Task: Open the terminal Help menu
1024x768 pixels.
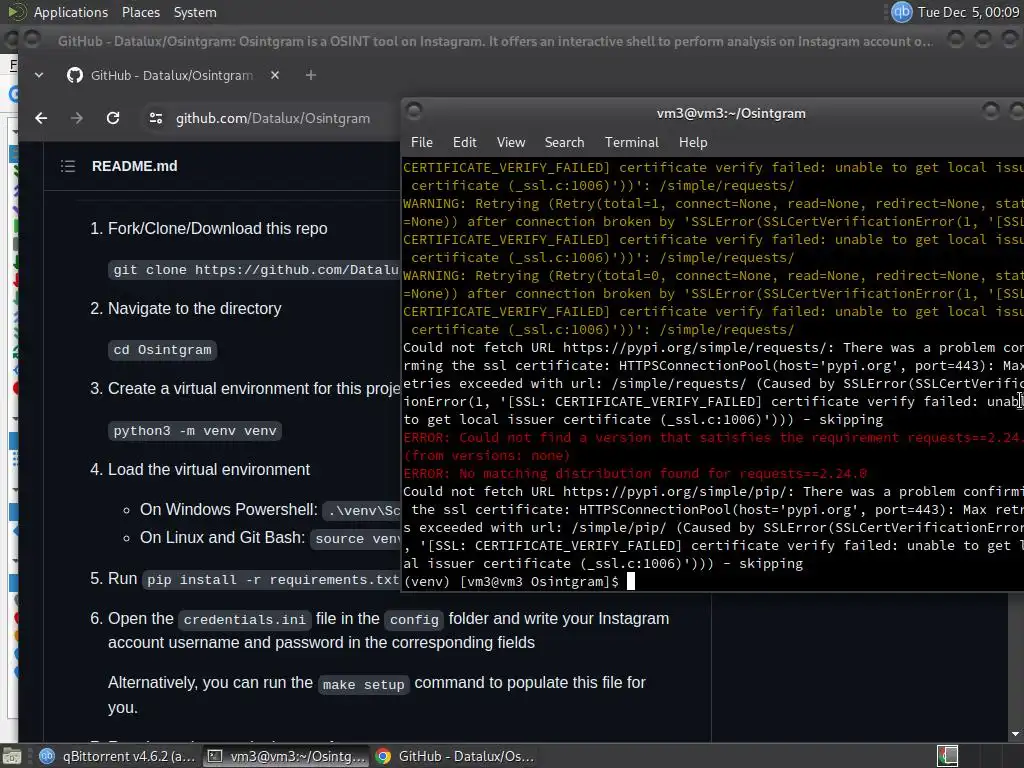Action: click(693, 142)
